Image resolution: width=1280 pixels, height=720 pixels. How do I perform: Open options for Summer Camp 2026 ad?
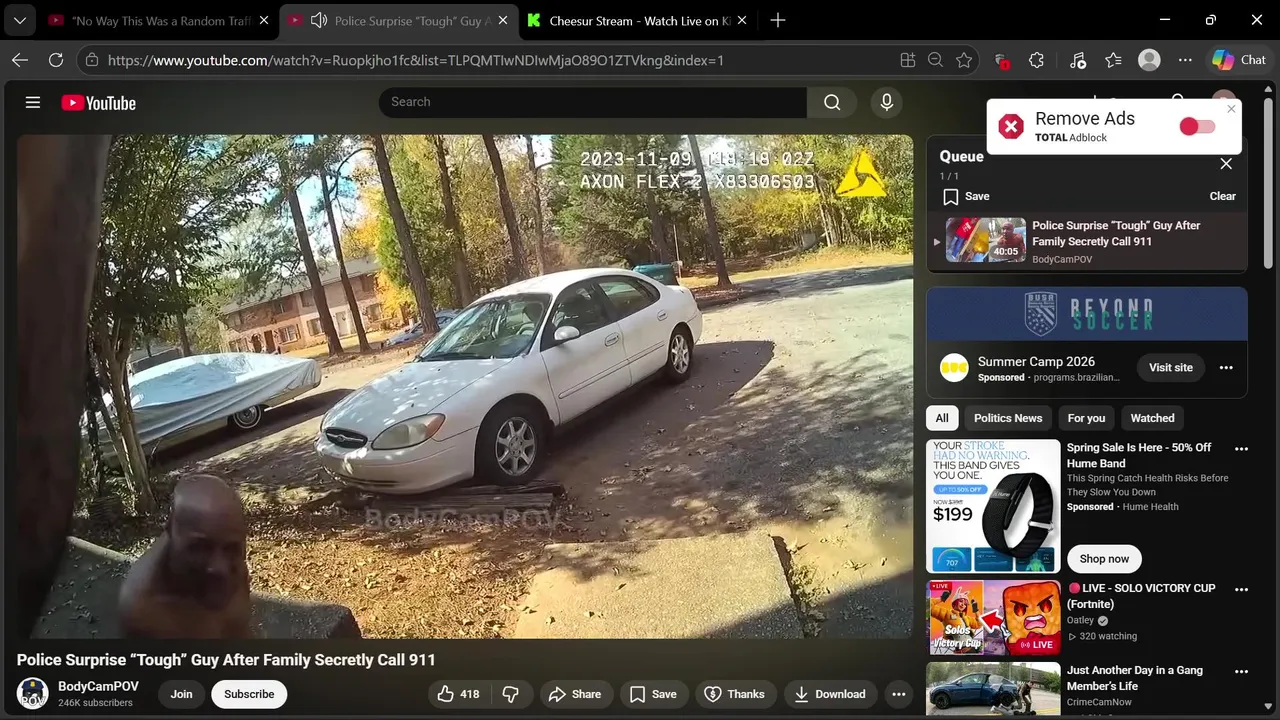tap(1226, 367)
